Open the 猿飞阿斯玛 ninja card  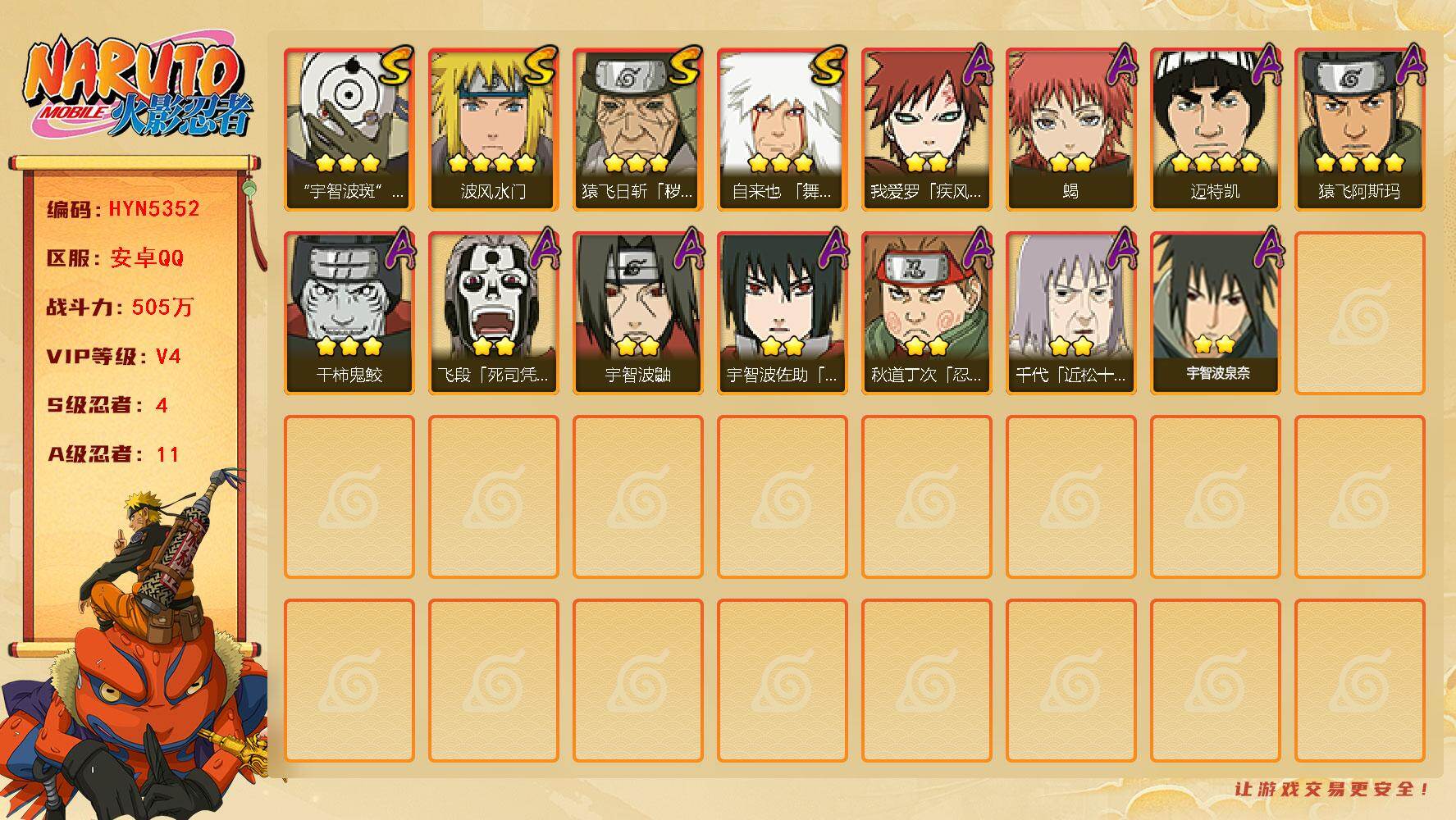(1360, 130)
